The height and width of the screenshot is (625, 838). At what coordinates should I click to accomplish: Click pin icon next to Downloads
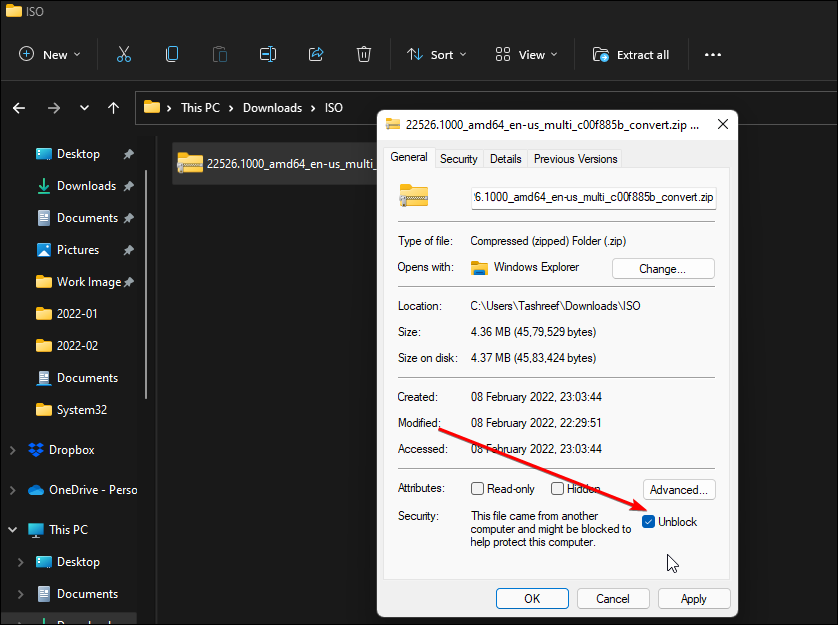128,186
